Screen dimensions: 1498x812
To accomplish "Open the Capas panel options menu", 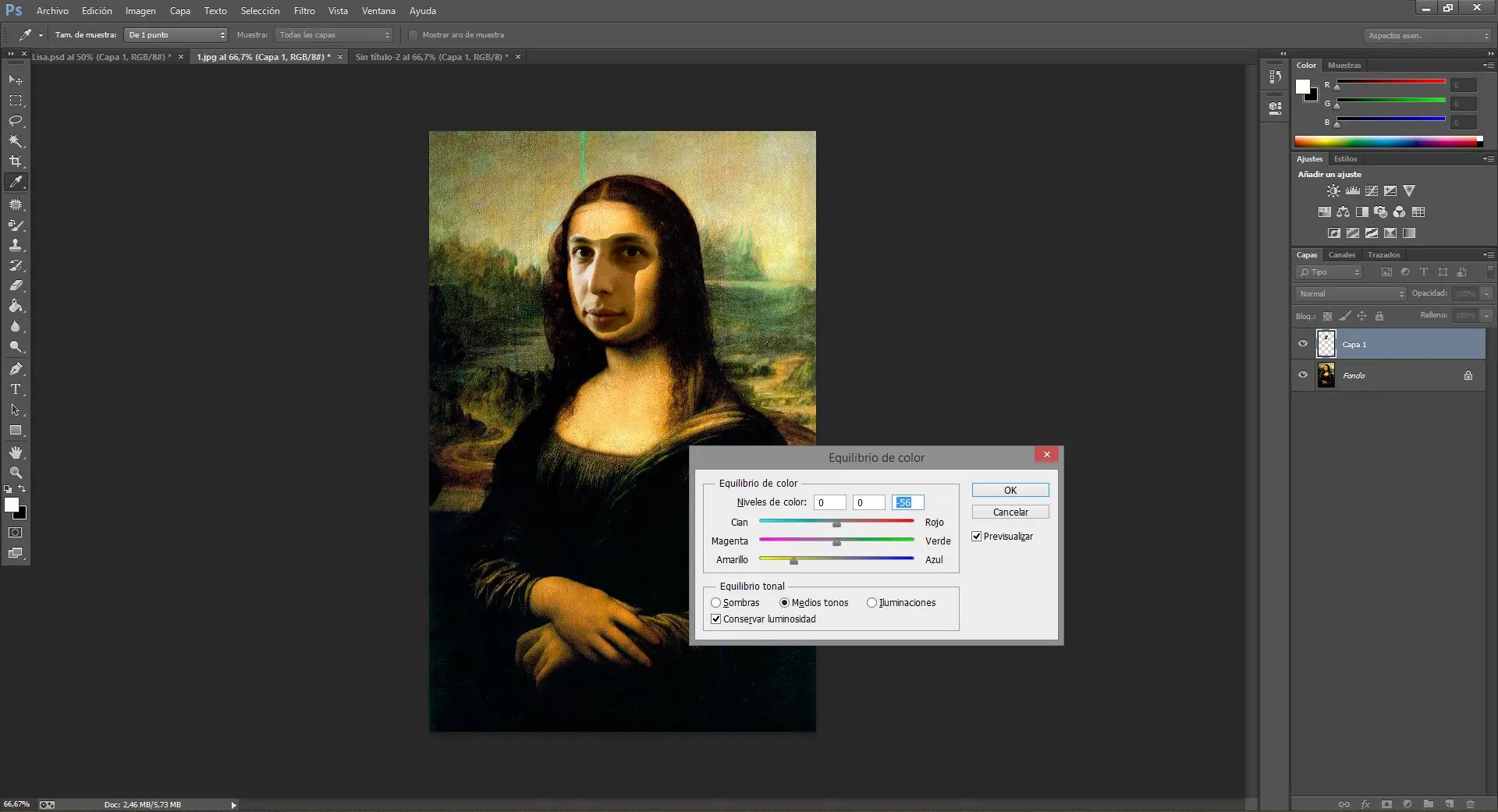I will click(x=1488, y=255).
